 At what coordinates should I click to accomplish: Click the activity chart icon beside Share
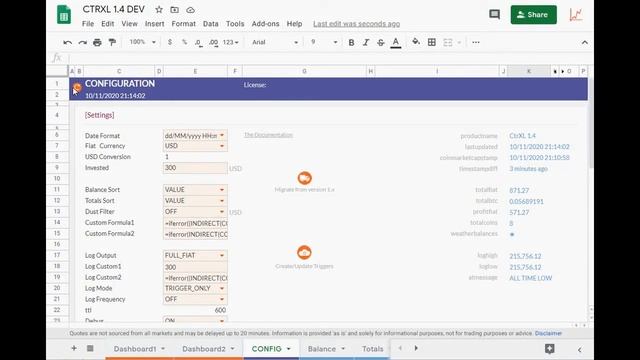[576, 15]
